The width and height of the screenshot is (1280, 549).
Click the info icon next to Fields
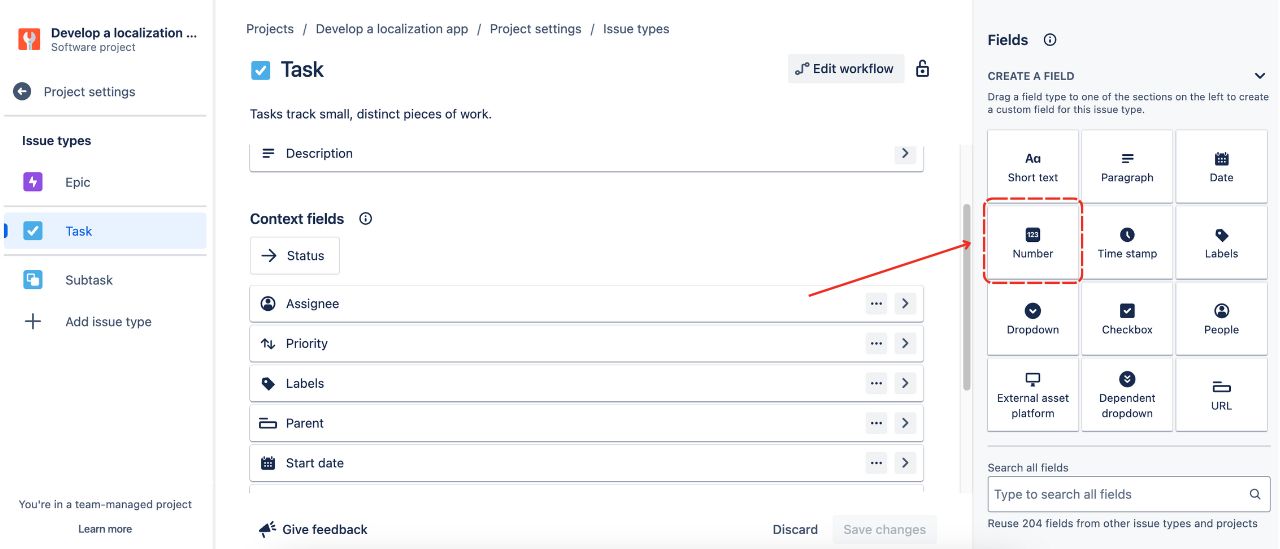[1050, 40]
